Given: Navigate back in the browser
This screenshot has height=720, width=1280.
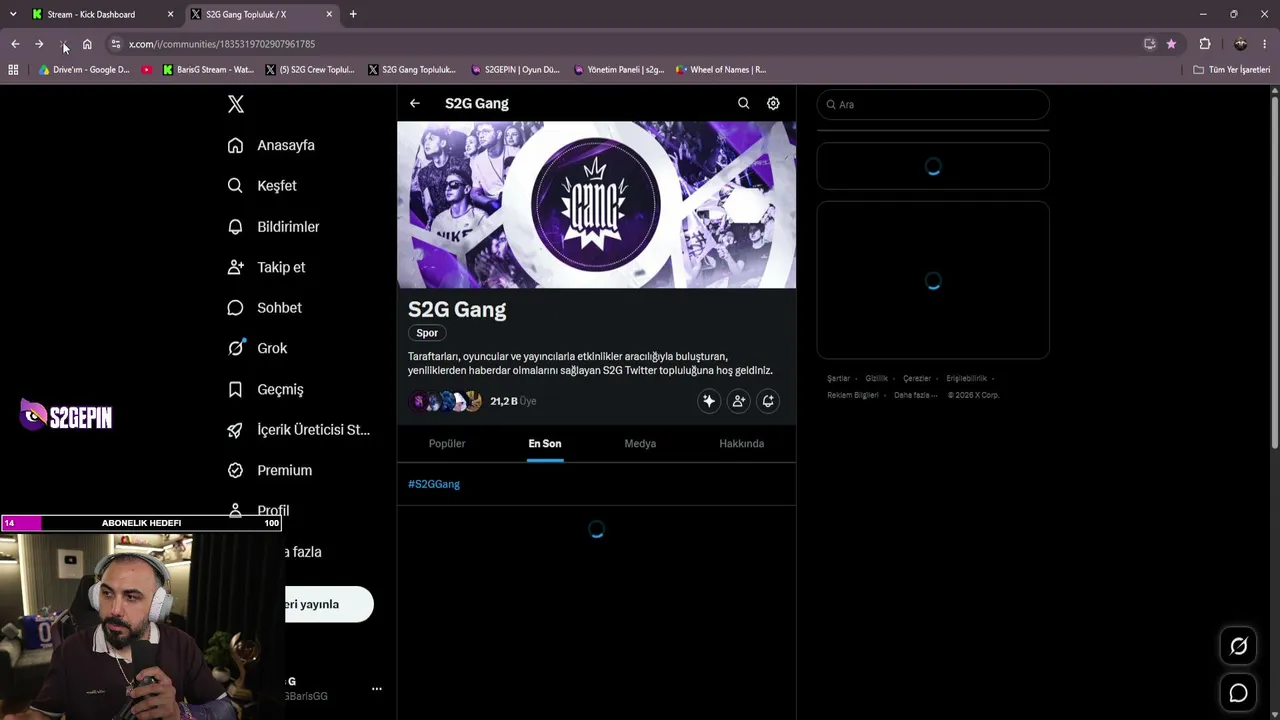Looking at the screenshot, I should point(15,44).
